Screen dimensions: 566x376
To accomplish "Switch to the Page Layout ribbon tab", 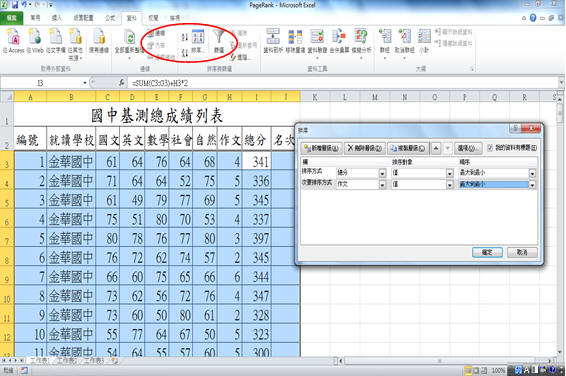I will (83, 18).
